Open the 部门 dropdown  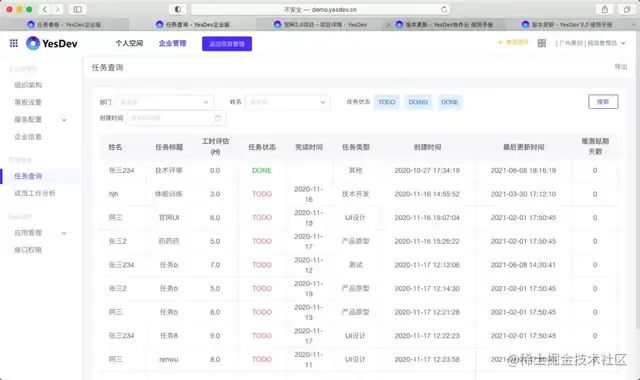point(164,102)
